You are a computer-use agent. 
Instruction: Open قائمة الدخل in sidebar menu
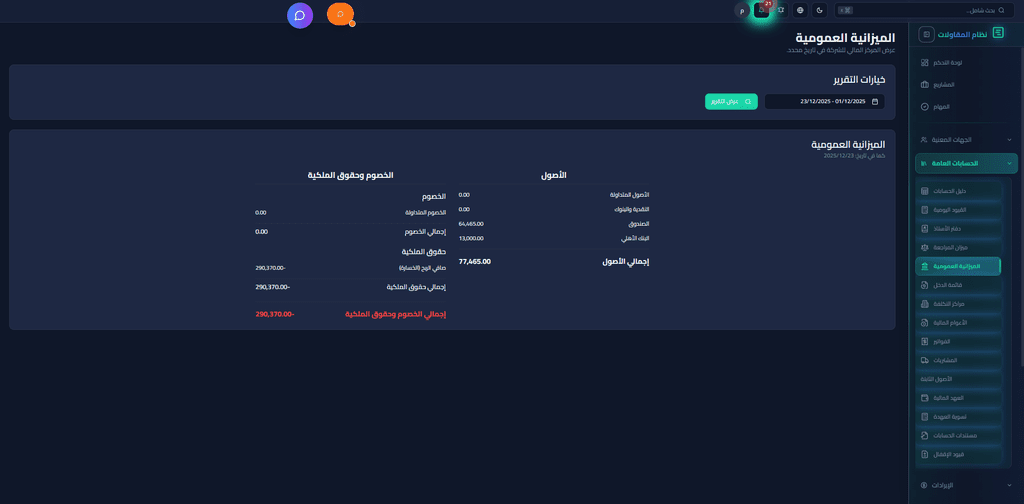tap(958, 285)
